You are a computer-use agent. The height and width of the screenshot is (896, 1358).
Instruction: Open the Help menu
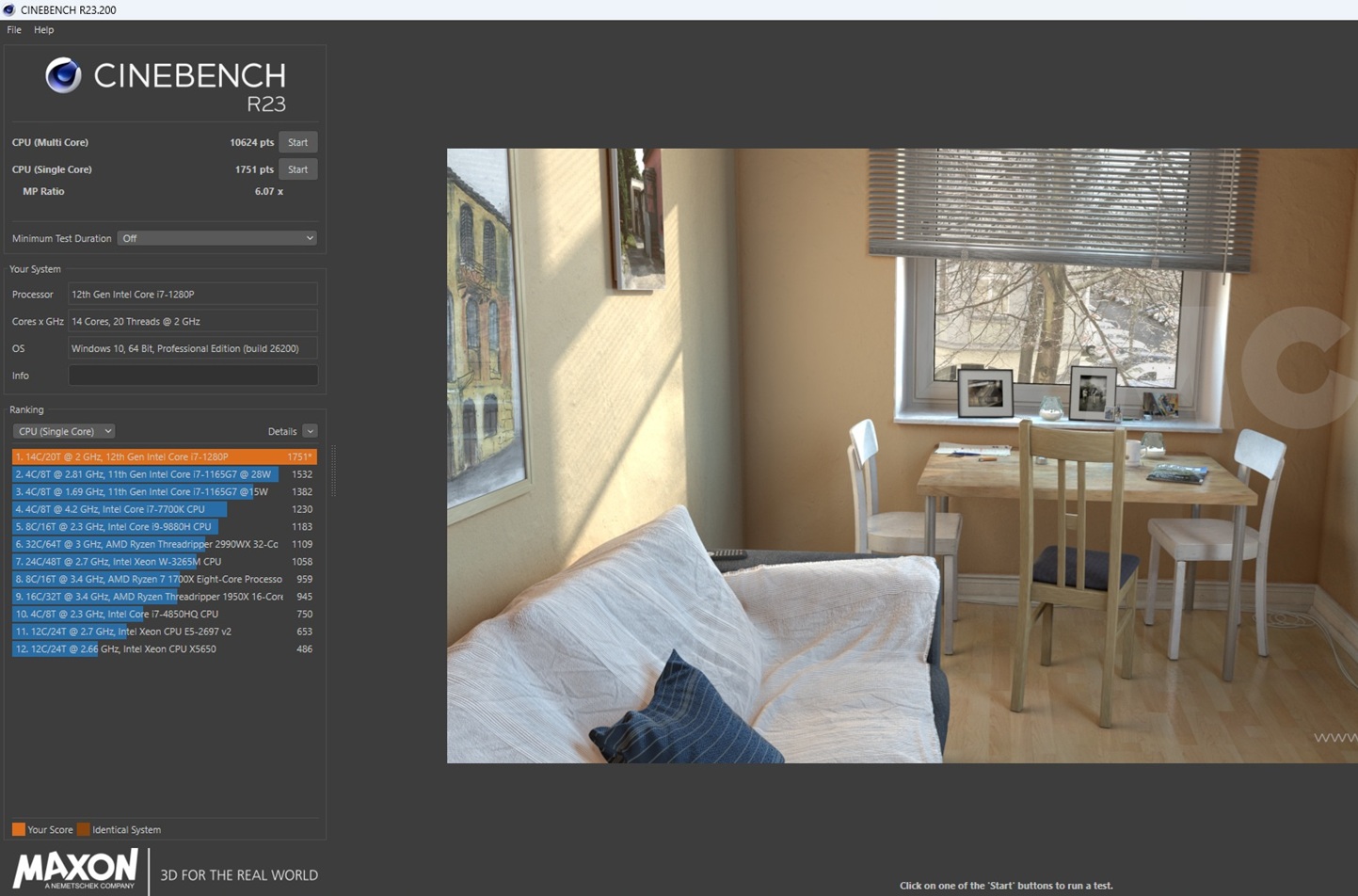(43, 29)
